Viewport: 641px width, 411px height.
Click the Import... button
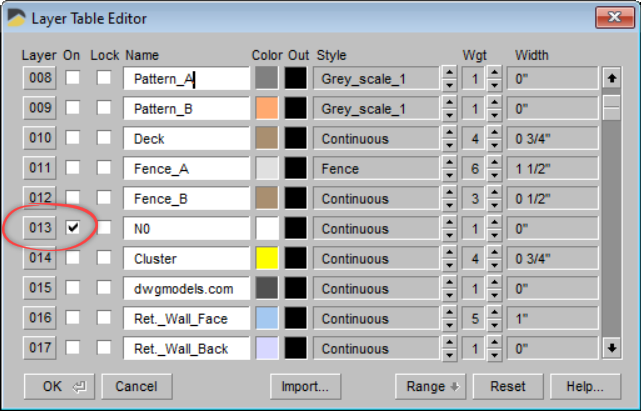pos(305,386)
